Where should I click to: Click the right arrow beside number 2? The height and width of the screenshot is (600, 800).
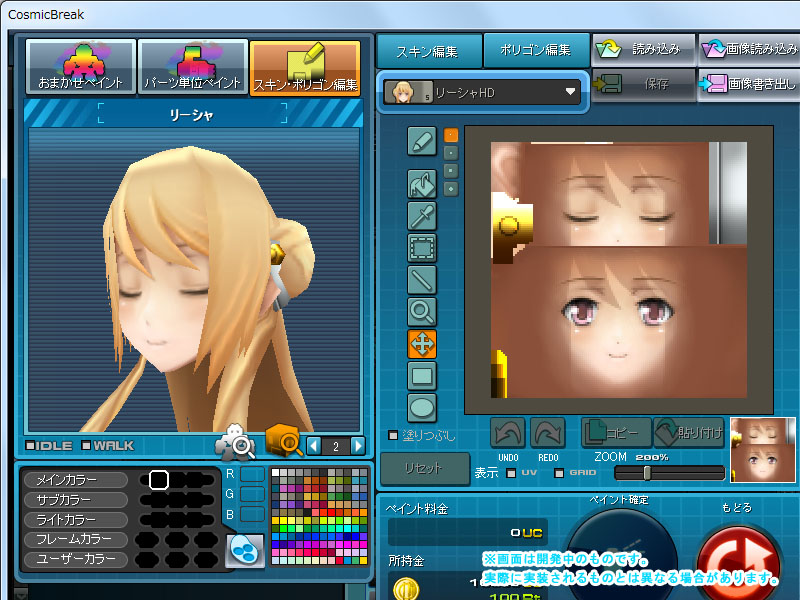[x=358, y=445]
